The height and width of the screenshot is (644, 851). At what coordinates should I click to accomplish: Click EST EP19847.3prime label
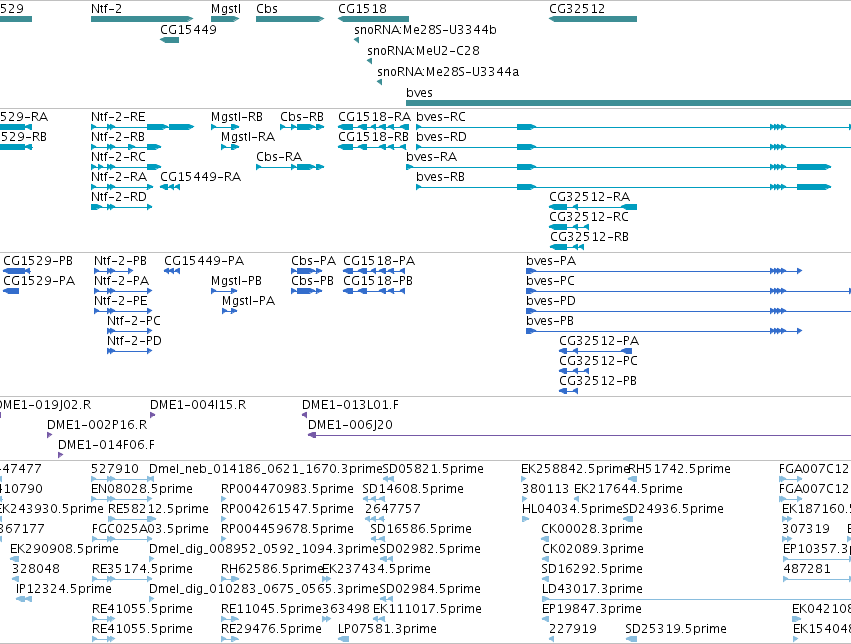[x=592, y=609]
